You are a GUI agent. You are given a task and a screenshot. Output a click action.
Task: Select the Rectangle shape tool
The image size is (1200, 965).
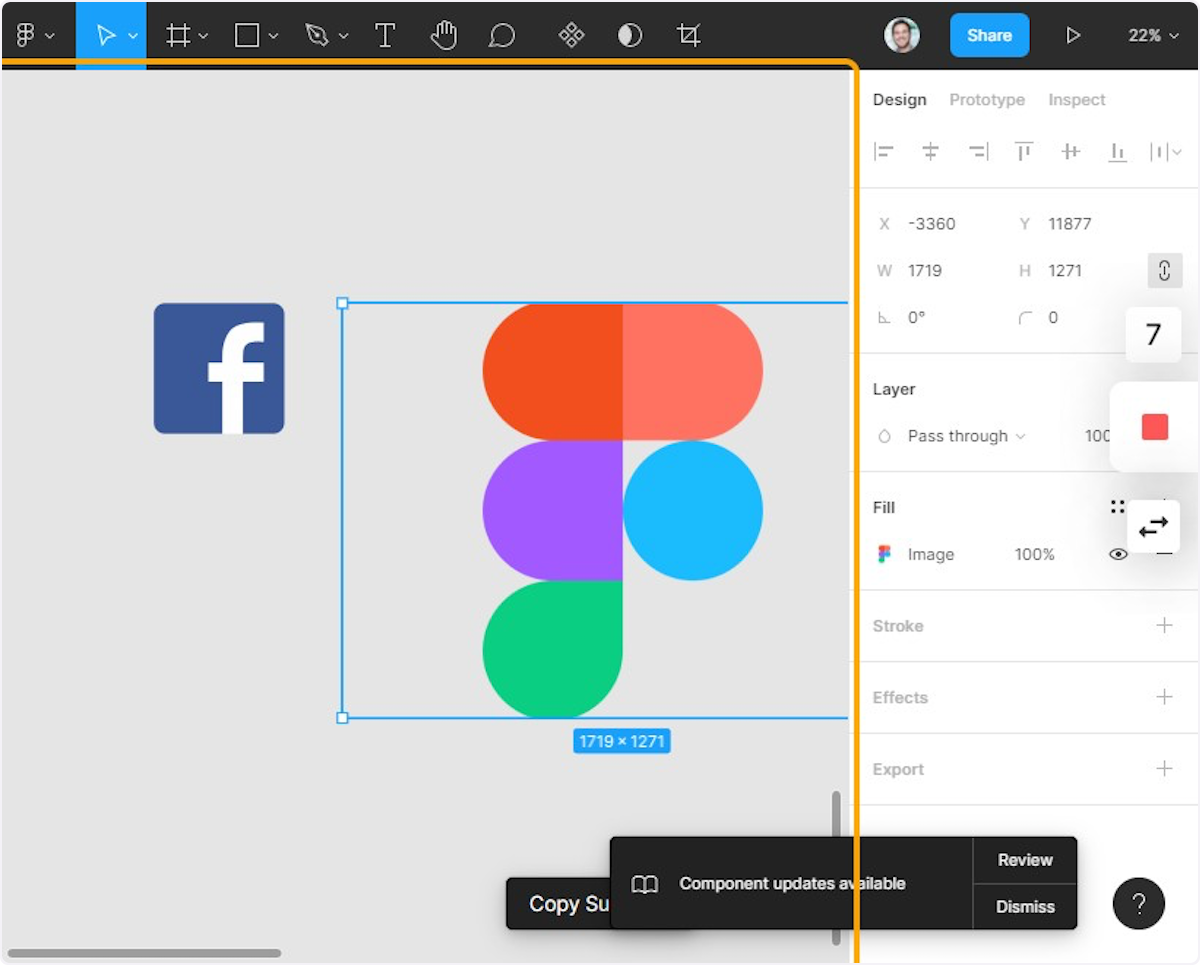247,36
